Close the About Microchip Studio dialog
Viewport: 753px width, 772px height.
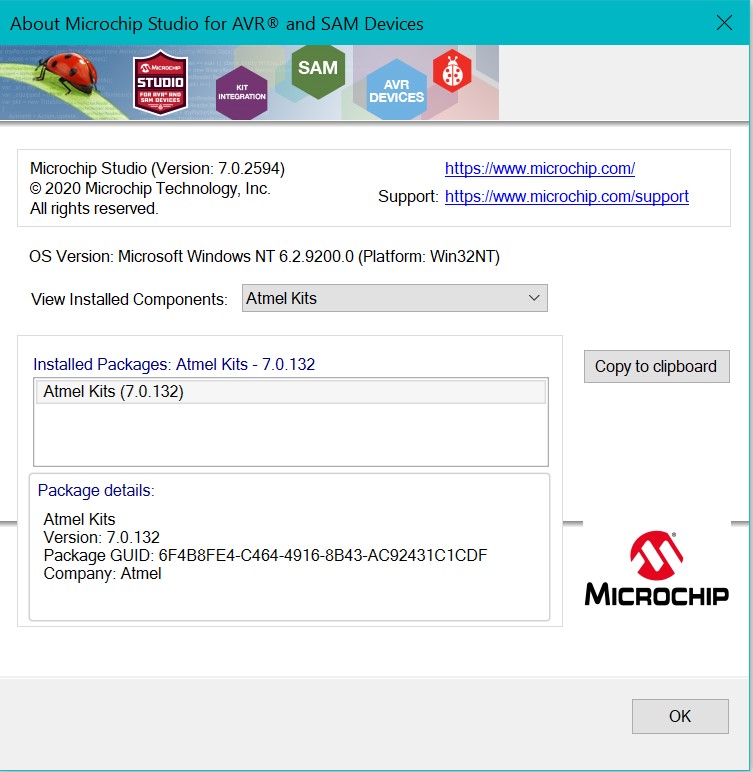[x=723, y=23]
